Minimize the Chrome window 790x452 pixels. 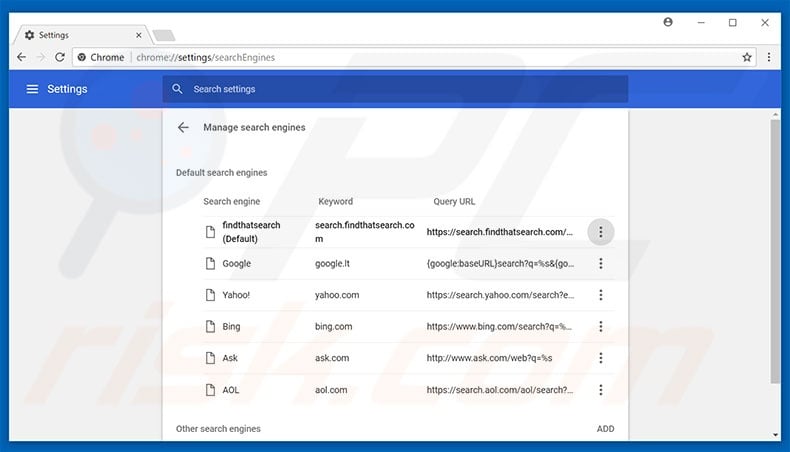pyautogui.click(x=701, y=23)
